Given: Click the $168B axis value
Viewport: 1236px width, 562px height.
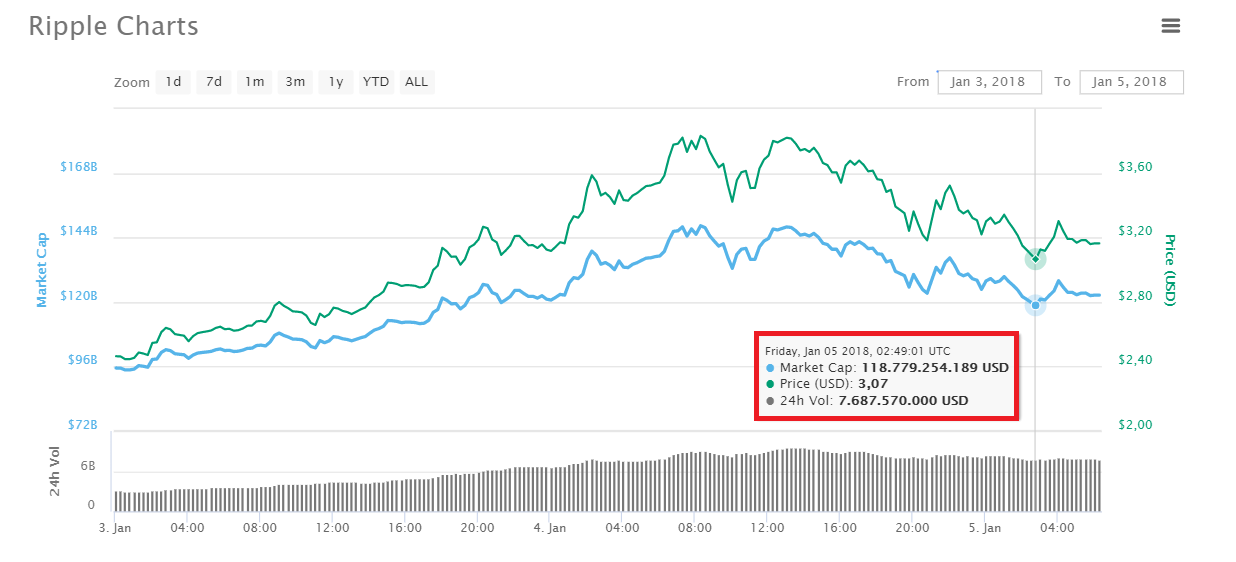Looking at the screenshot, I should (x=80, y=167).
